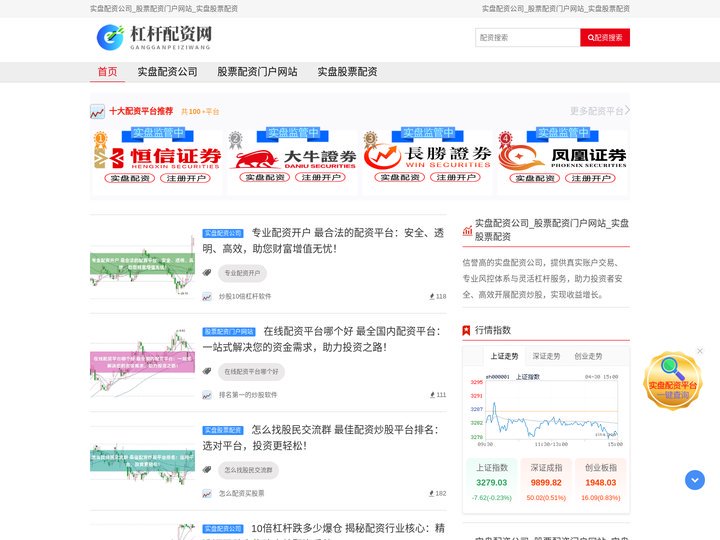
Task: Open thumbnail of 在线配资平台哪个好 article
Action: click(142, 363)
